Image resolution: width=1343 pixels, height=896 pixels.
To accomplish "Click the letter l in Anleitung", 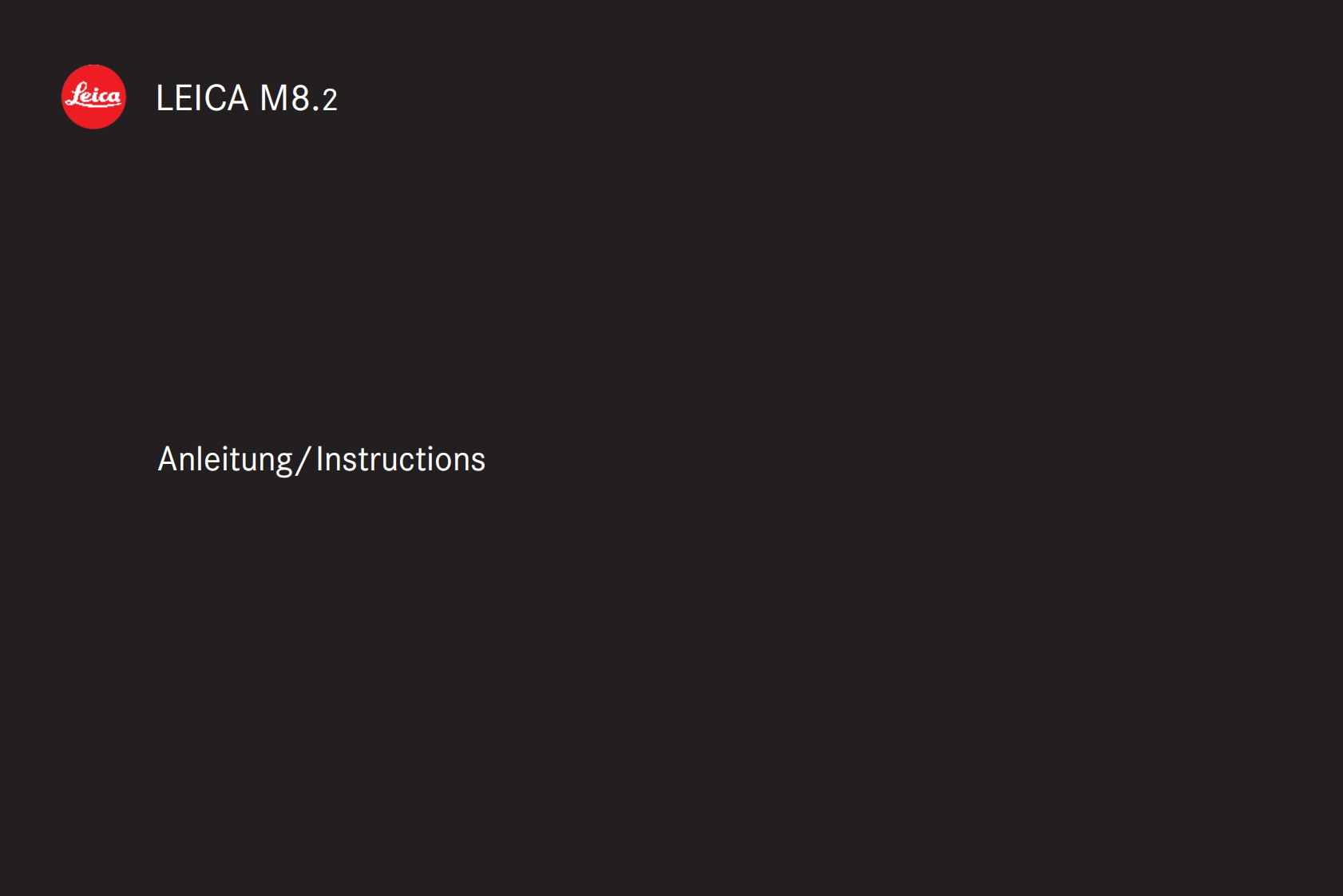I will click(x=198, y=458).
